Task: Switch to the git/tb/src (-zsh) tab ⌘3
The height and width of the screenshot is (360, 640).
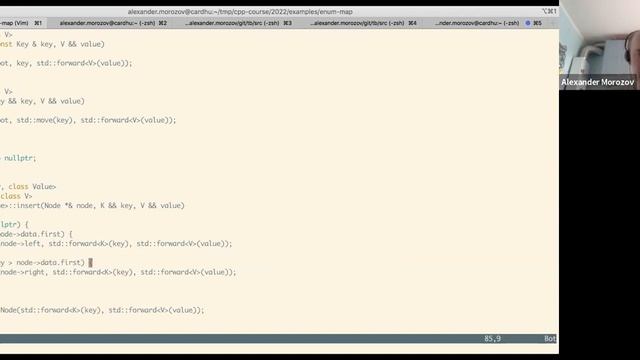Action: (x=238, y=23)
